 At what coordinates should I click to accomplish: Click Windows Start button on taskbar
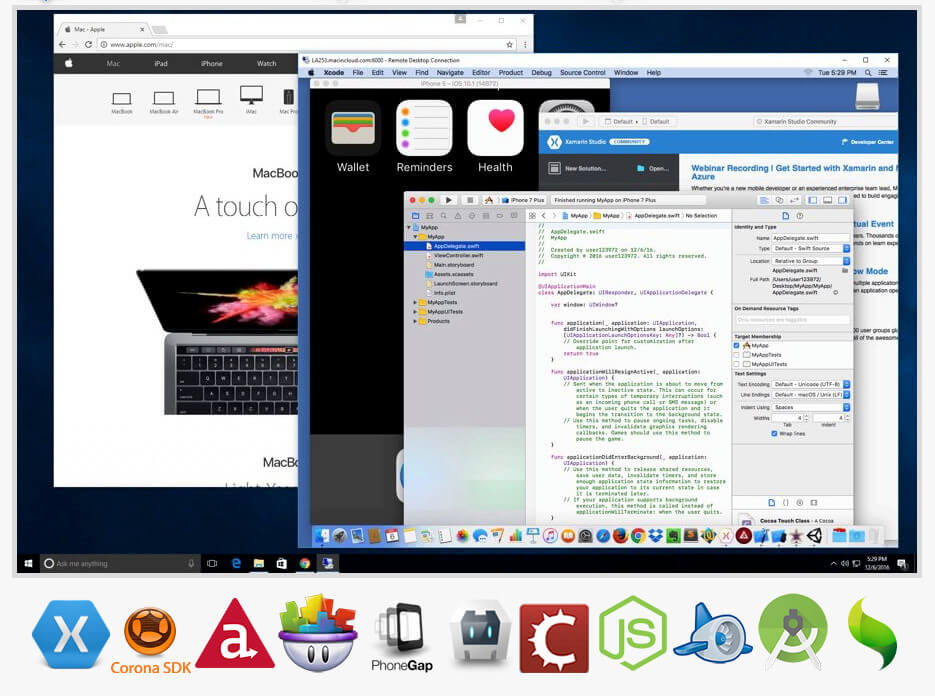(28, 563)
